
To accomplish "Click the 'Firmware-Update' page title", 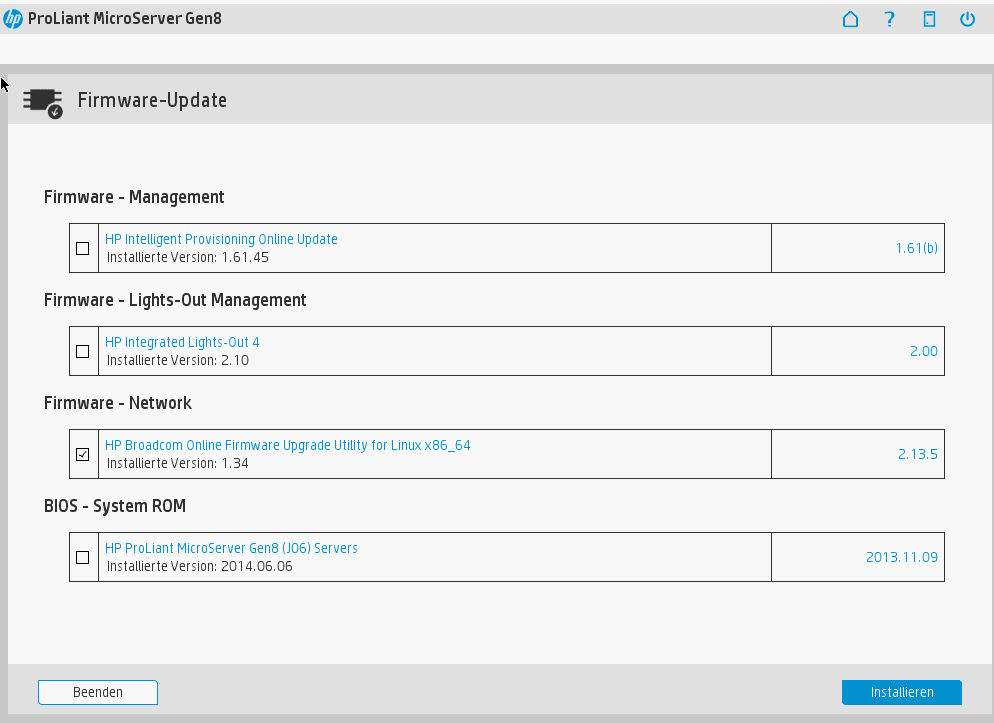I will pos(152,100).
